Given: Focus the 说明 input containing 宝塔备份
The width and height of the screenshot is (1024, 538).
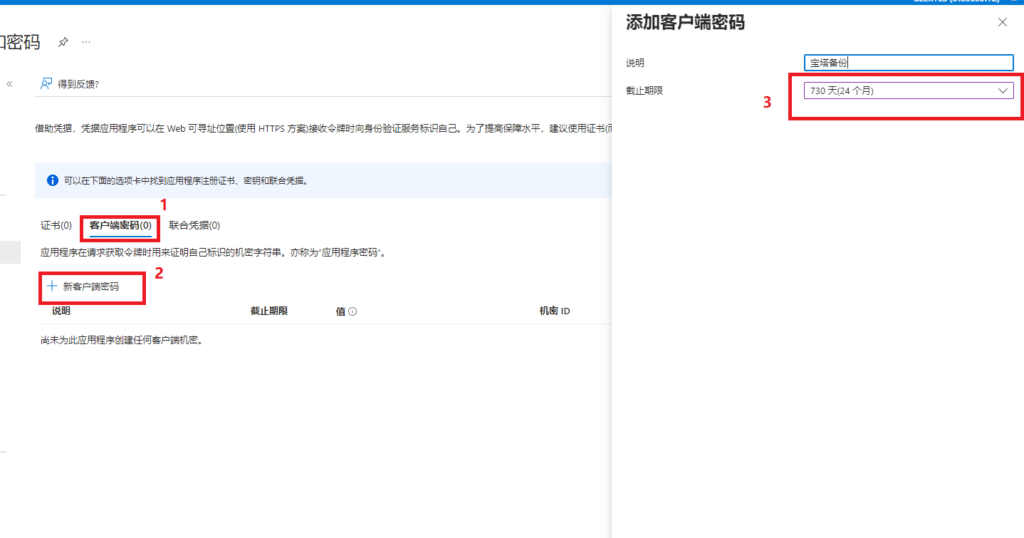Looking at the screenshot, I should pyautogui.click(x=908, y=62).
